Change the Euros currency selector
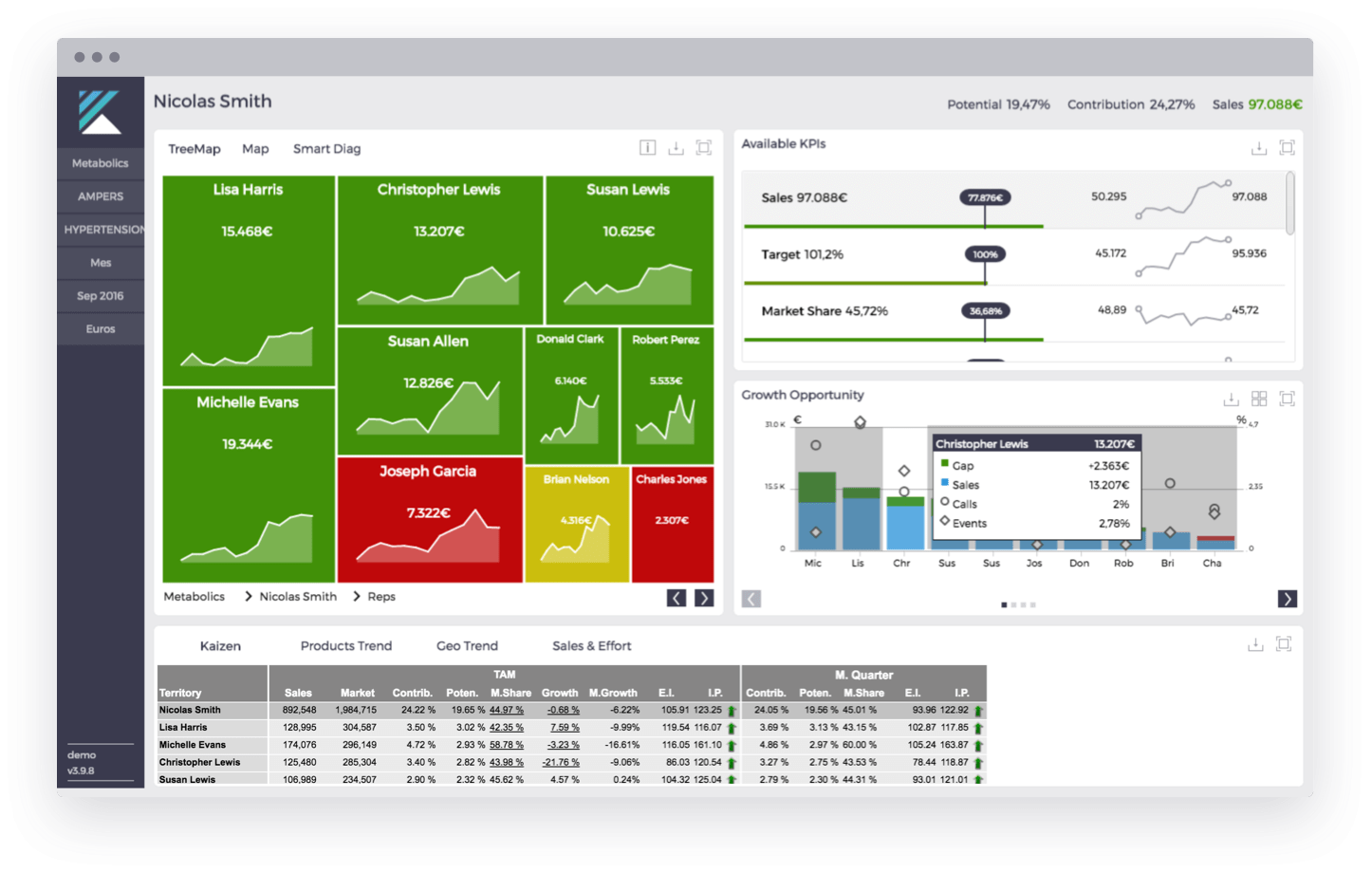Image resolution: width=1372 pixels, height=873 pixels. (101, 329)
